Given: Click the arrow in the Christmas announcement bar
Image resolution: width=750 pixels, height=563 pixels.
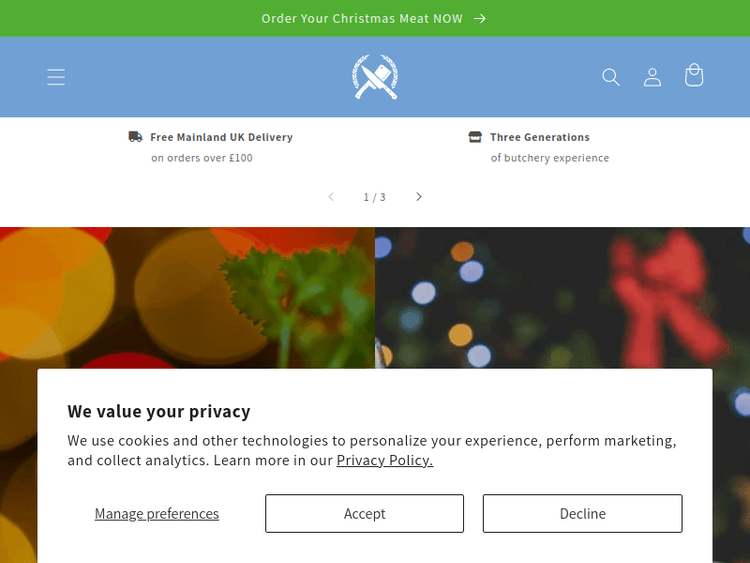Looking at the screenshot, I should pos(480,18).
